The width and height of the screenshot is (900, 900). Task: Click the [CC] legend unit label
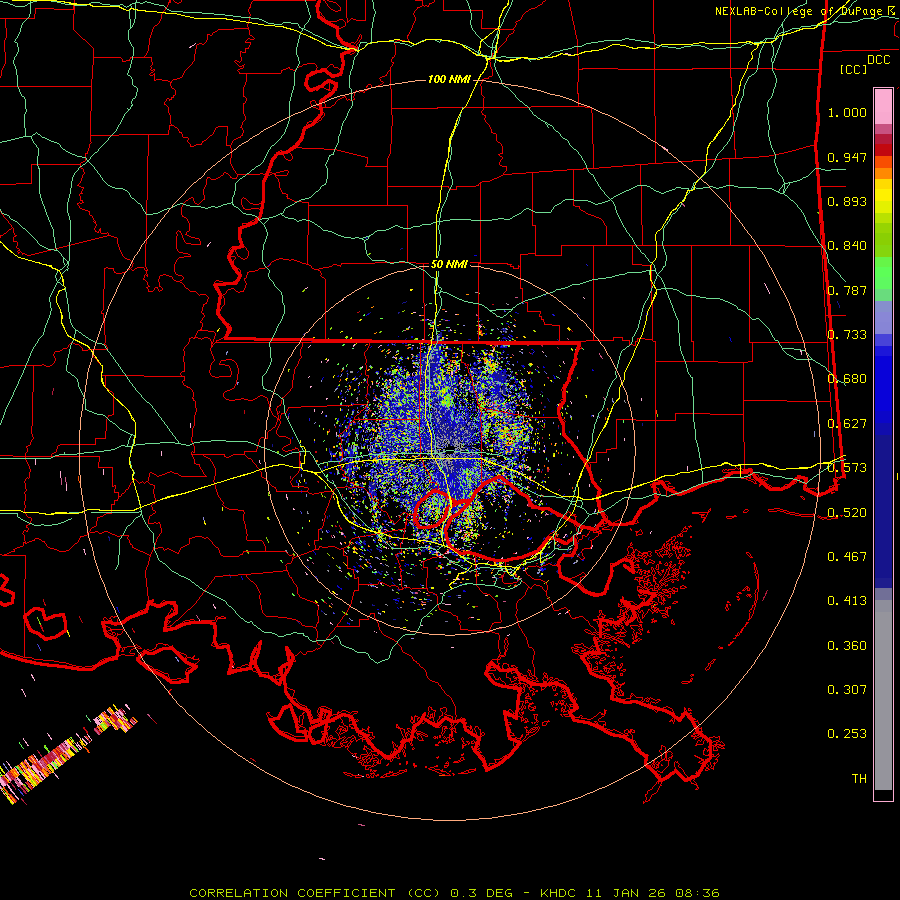854,69
